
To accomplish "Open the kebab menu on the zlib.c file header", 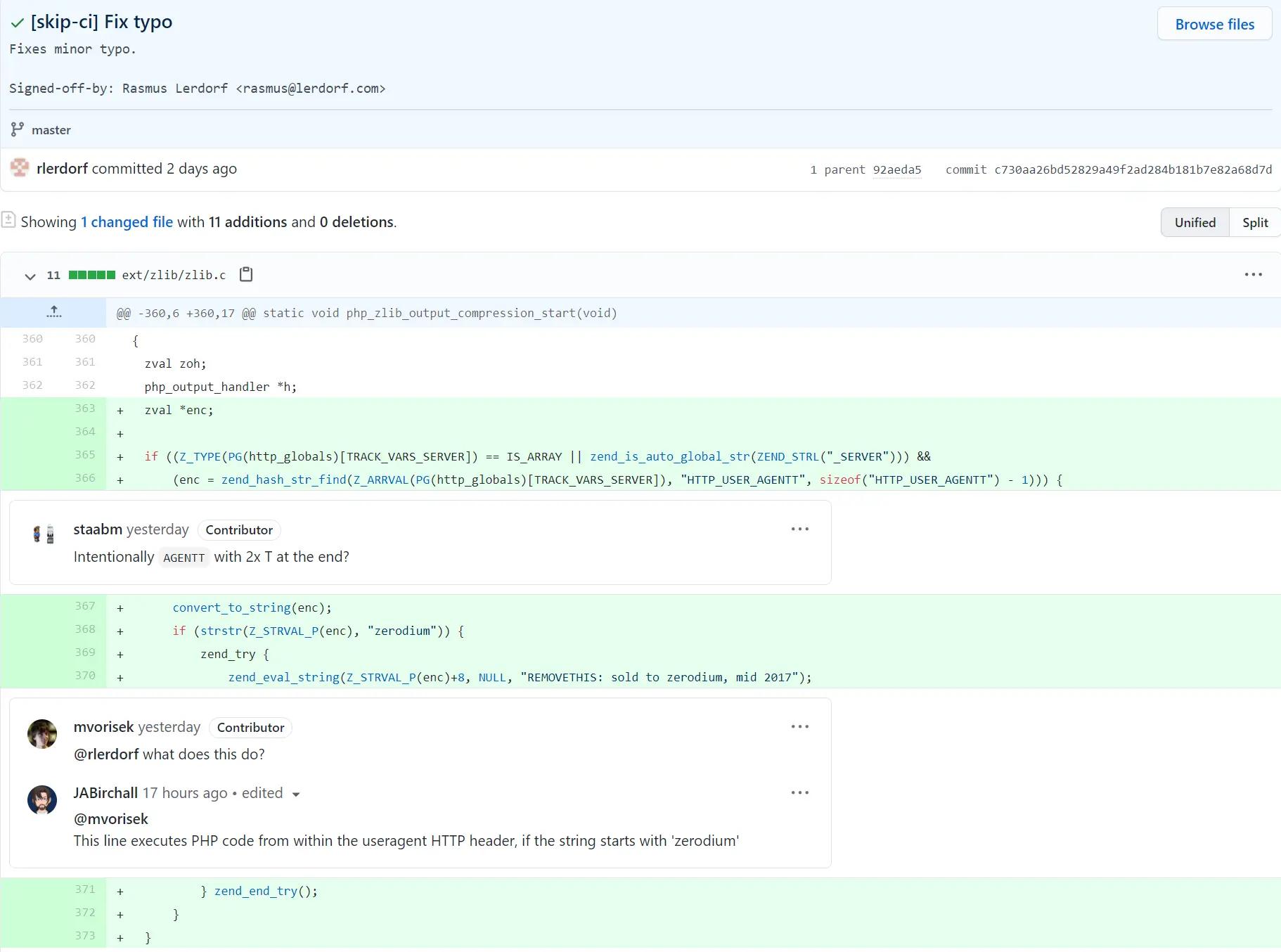I will (x=1253, y=274).
